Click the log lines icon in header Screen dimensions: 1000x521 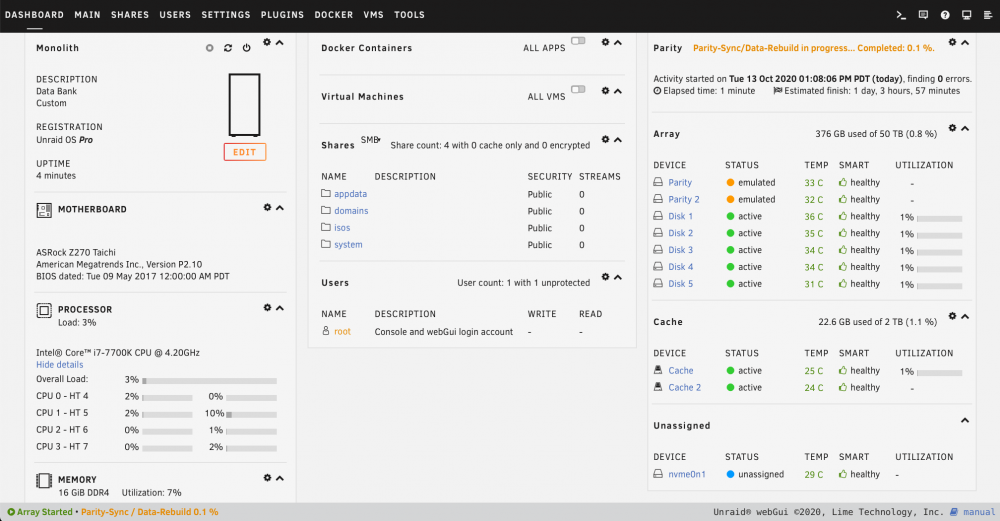988,15
